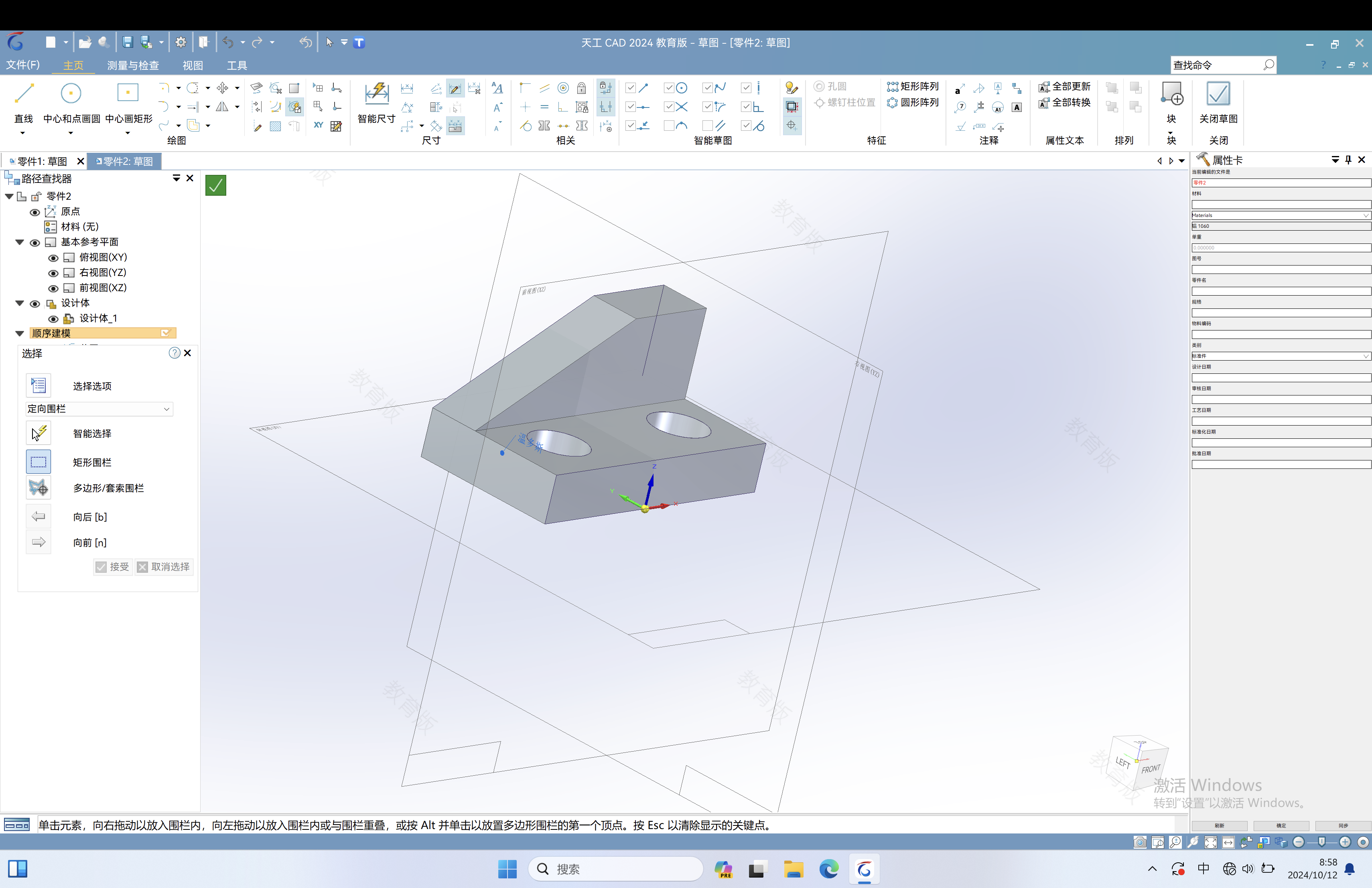The width and height of the screenshot is (1372, 888).
Task: Click the hatch fill icon in 绘图 group
Action: point(276,126)
